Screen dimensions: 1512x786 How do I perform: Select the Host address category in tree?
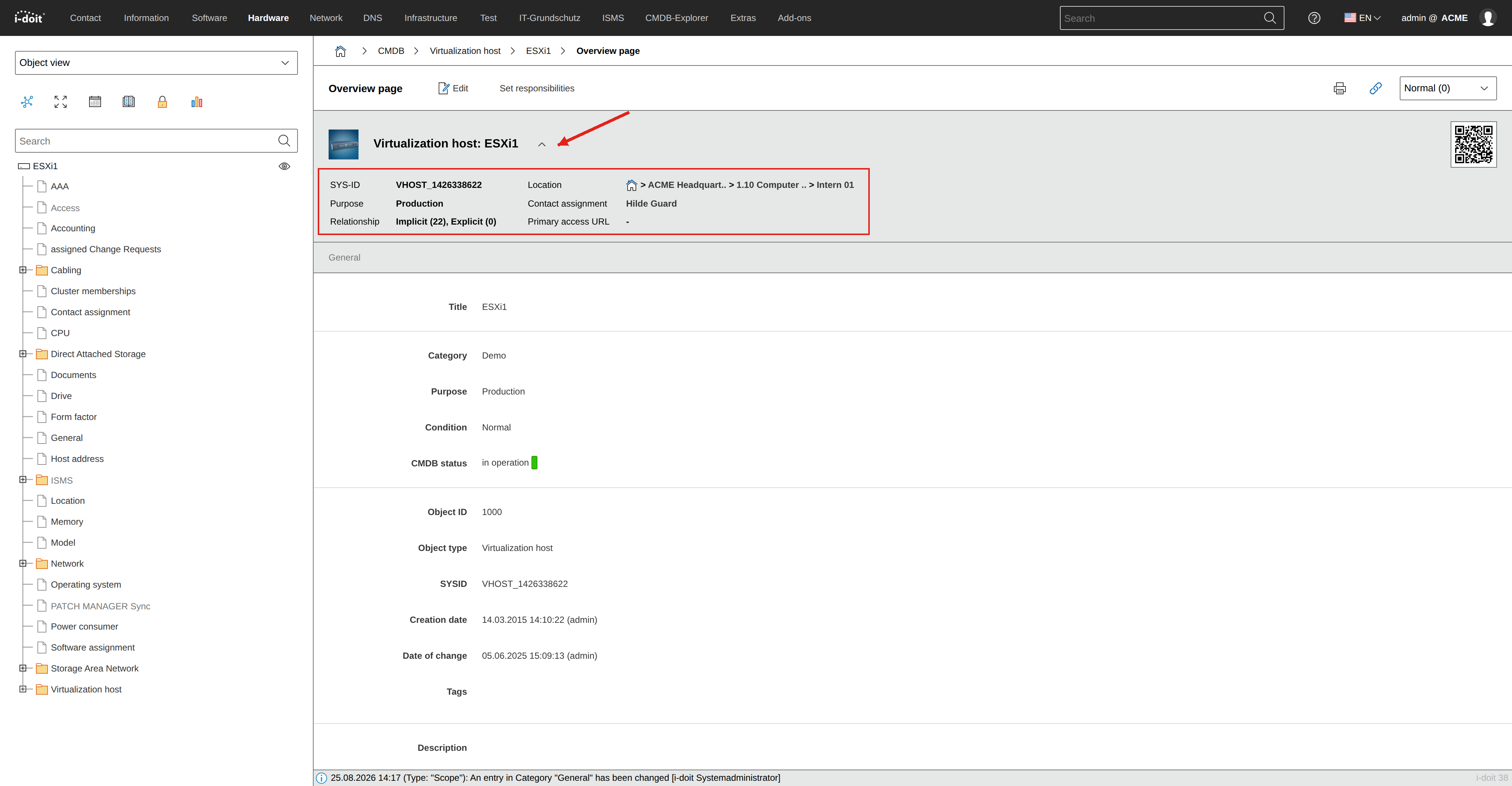[77, 459]
